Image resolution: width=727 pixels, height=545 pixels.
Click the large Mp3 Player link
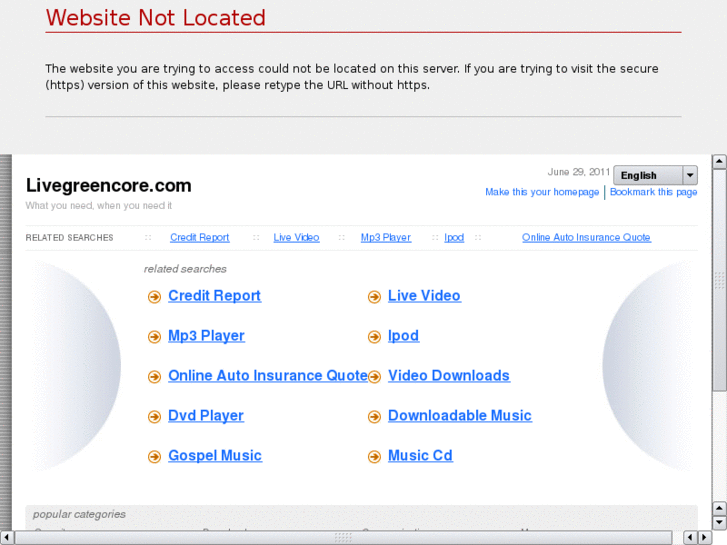[x=206, y=336]
